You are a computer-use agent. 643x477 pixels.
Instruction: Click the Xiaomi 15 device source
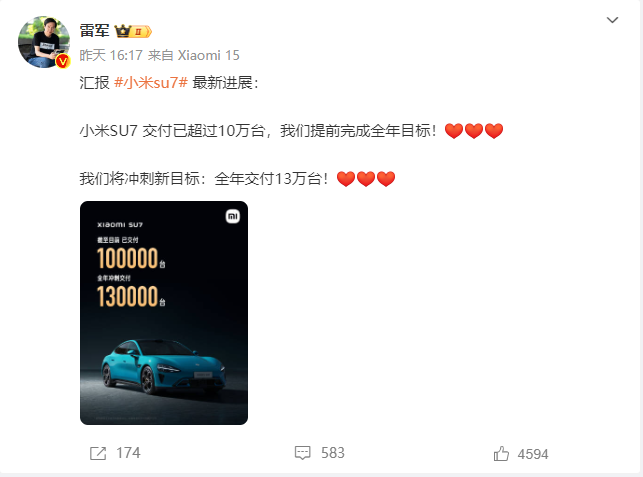(x=208, y=55)
